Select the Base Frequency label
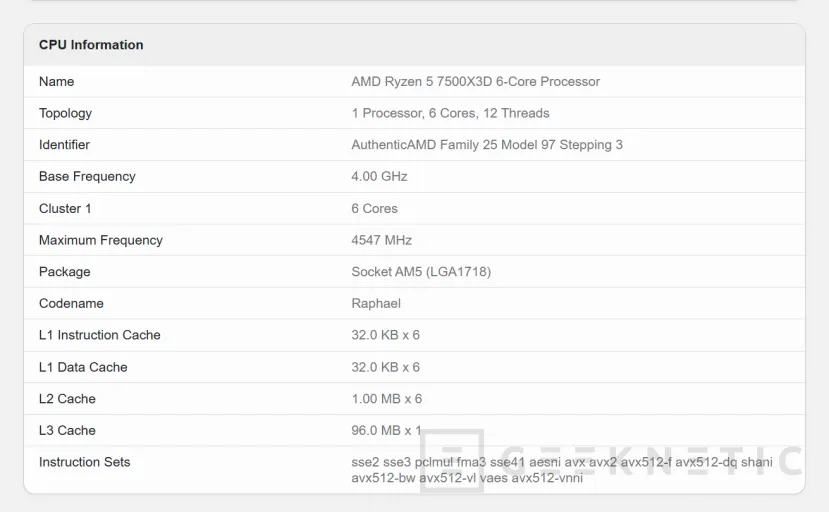Screen dimensions: 829x512 tap(87, 177)
